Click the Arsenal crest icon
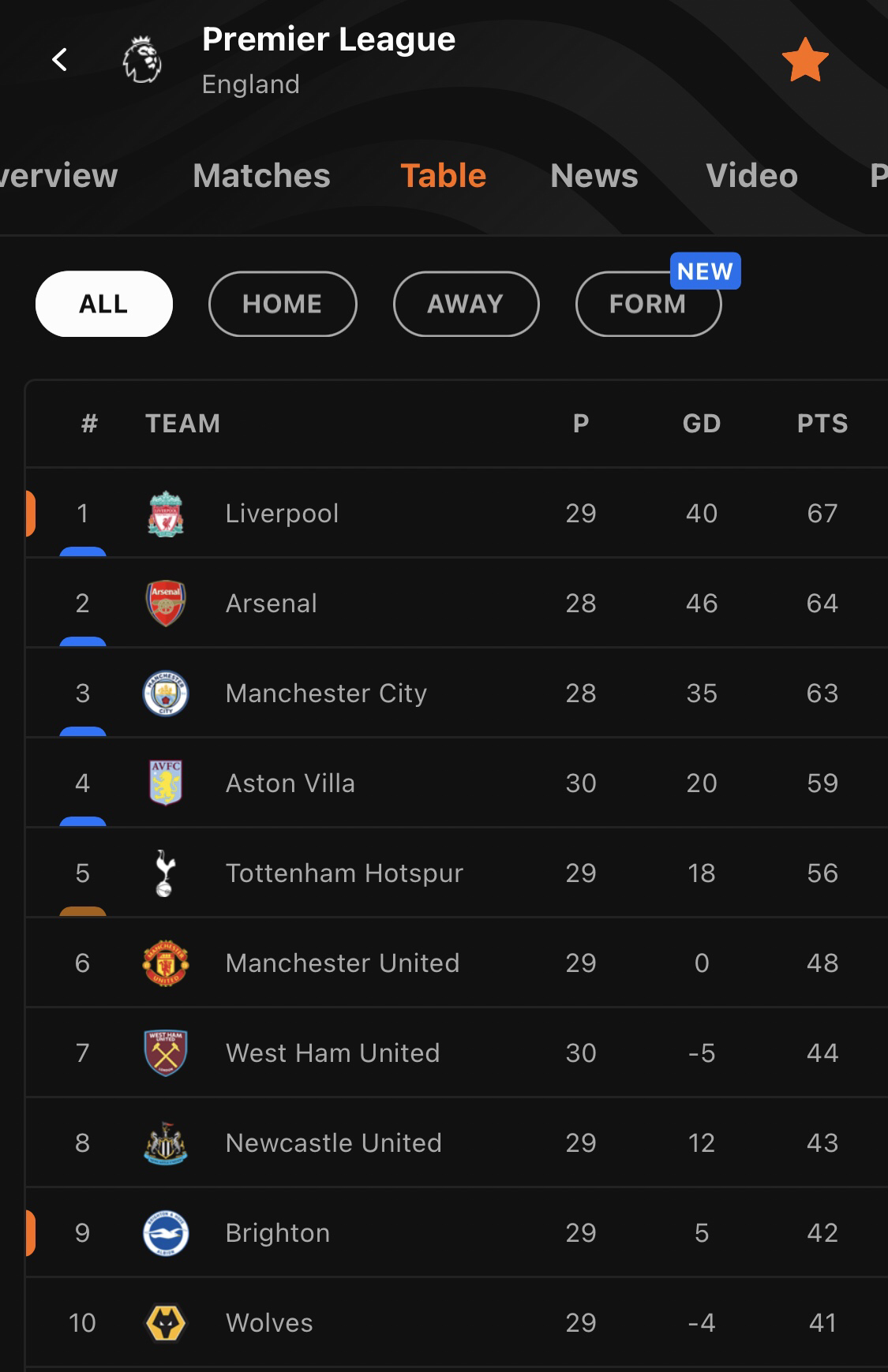 [166, 604]
